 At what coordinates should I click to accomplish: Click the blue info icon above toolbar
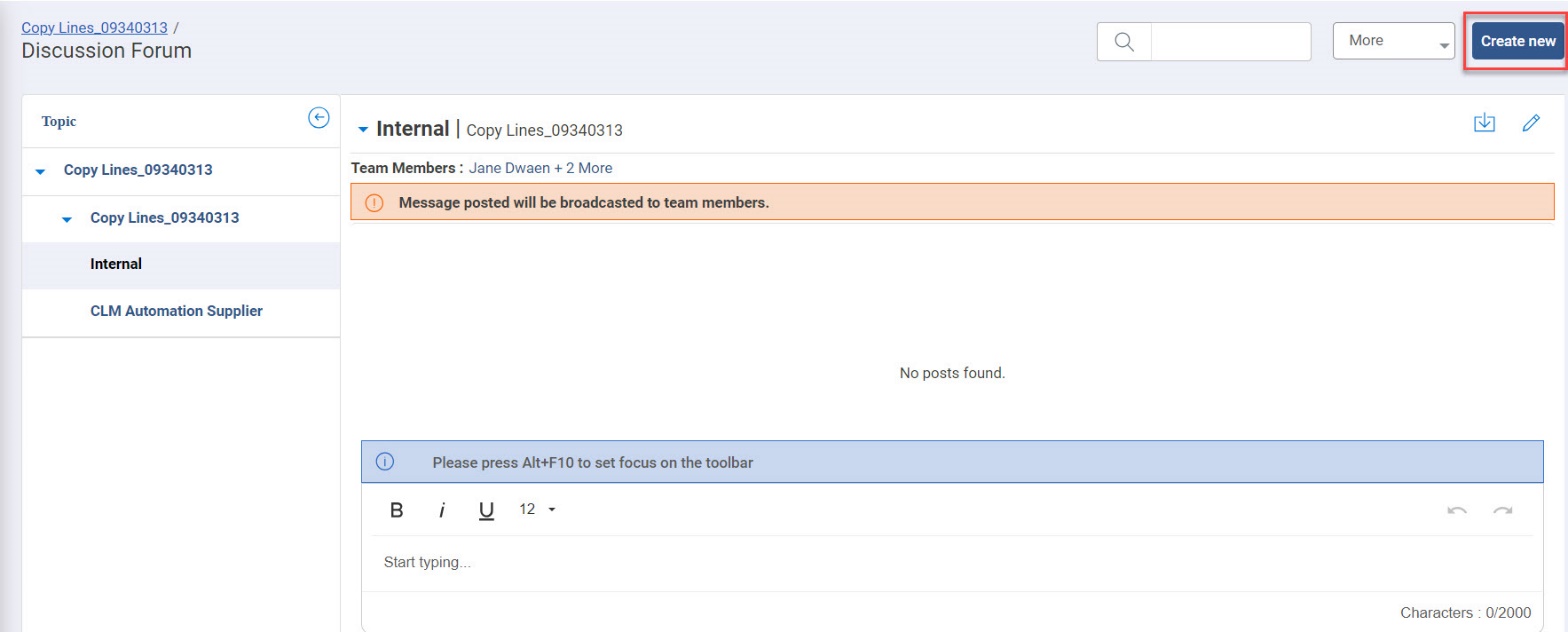pyautogui.click(x=384, y=462)
